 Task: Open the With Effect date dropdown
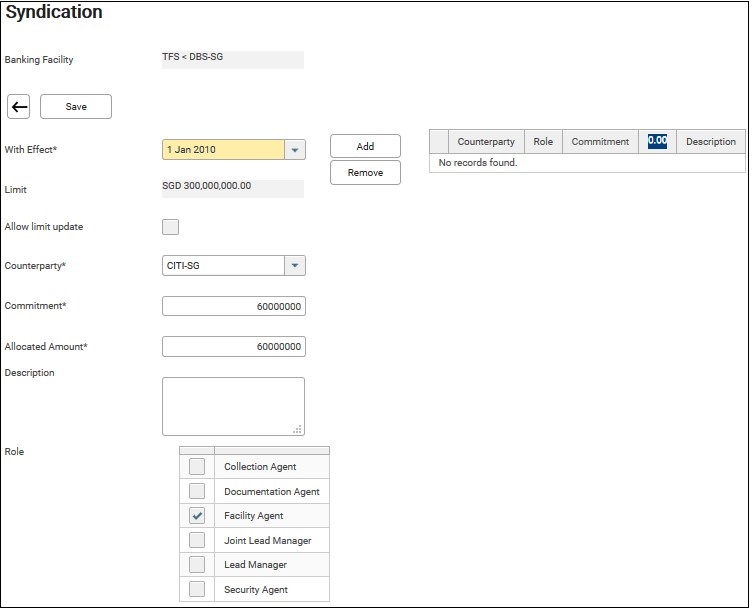tap(294, 150)
